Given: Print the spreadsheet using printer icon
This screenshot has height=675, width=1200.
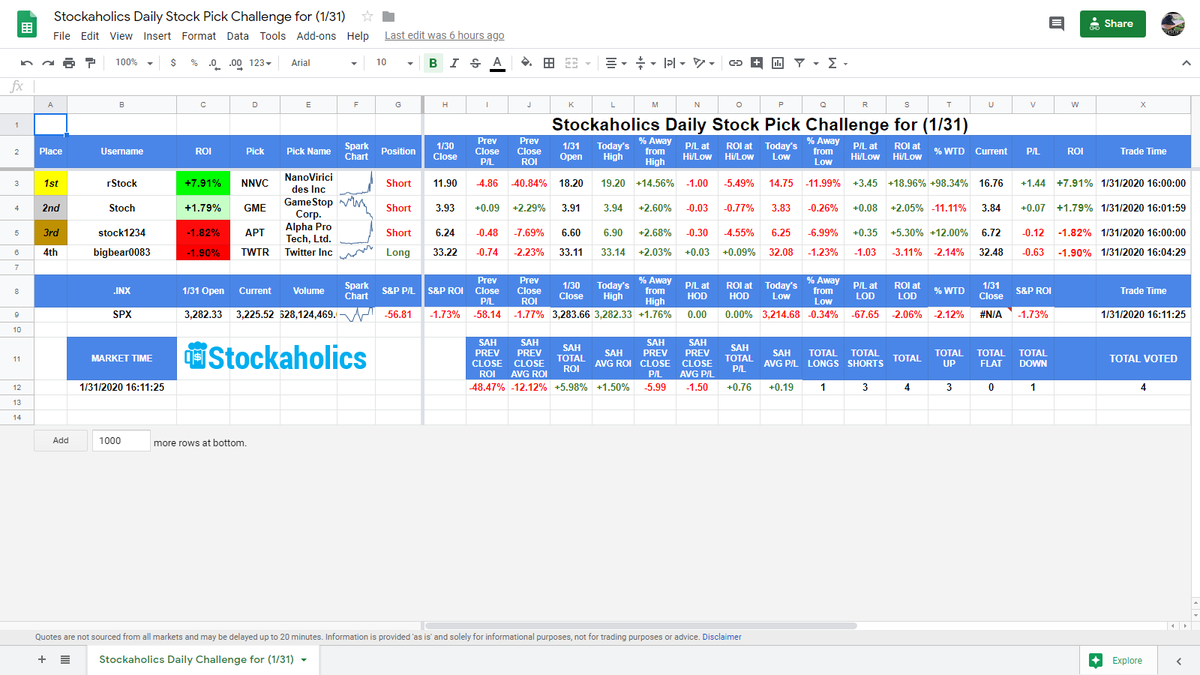Looking at the screenshot, I should 69,63.
